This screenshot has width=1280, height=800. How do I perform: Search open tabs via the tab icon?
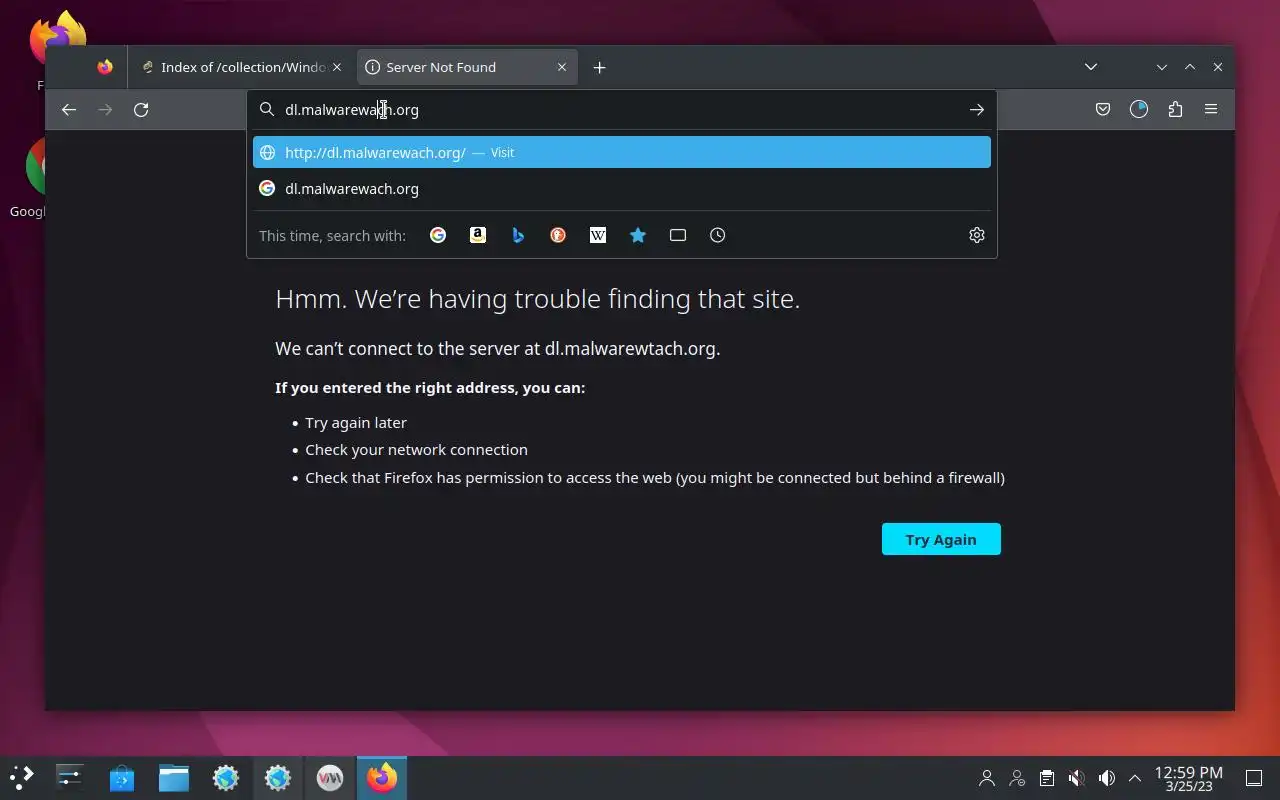tap(678, 235)
